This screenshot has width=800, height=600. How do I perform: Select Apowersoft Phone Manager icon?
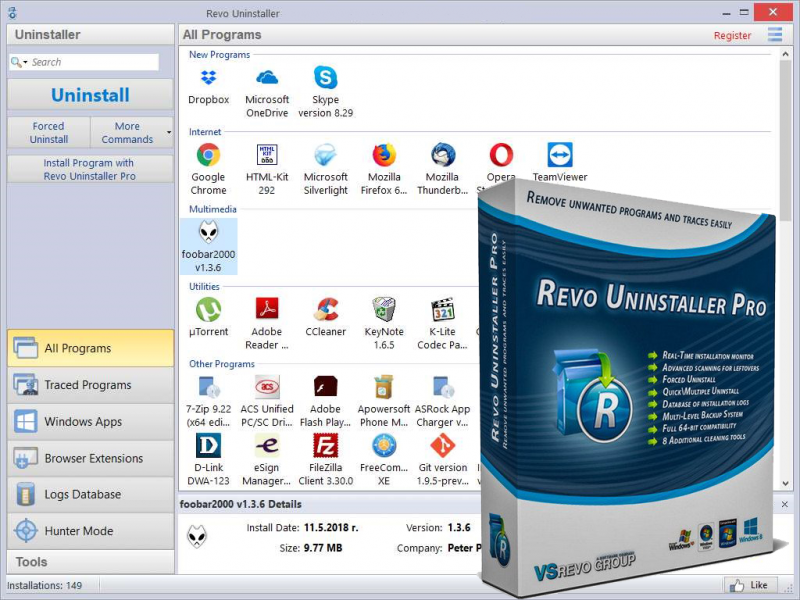pos(384,387)
